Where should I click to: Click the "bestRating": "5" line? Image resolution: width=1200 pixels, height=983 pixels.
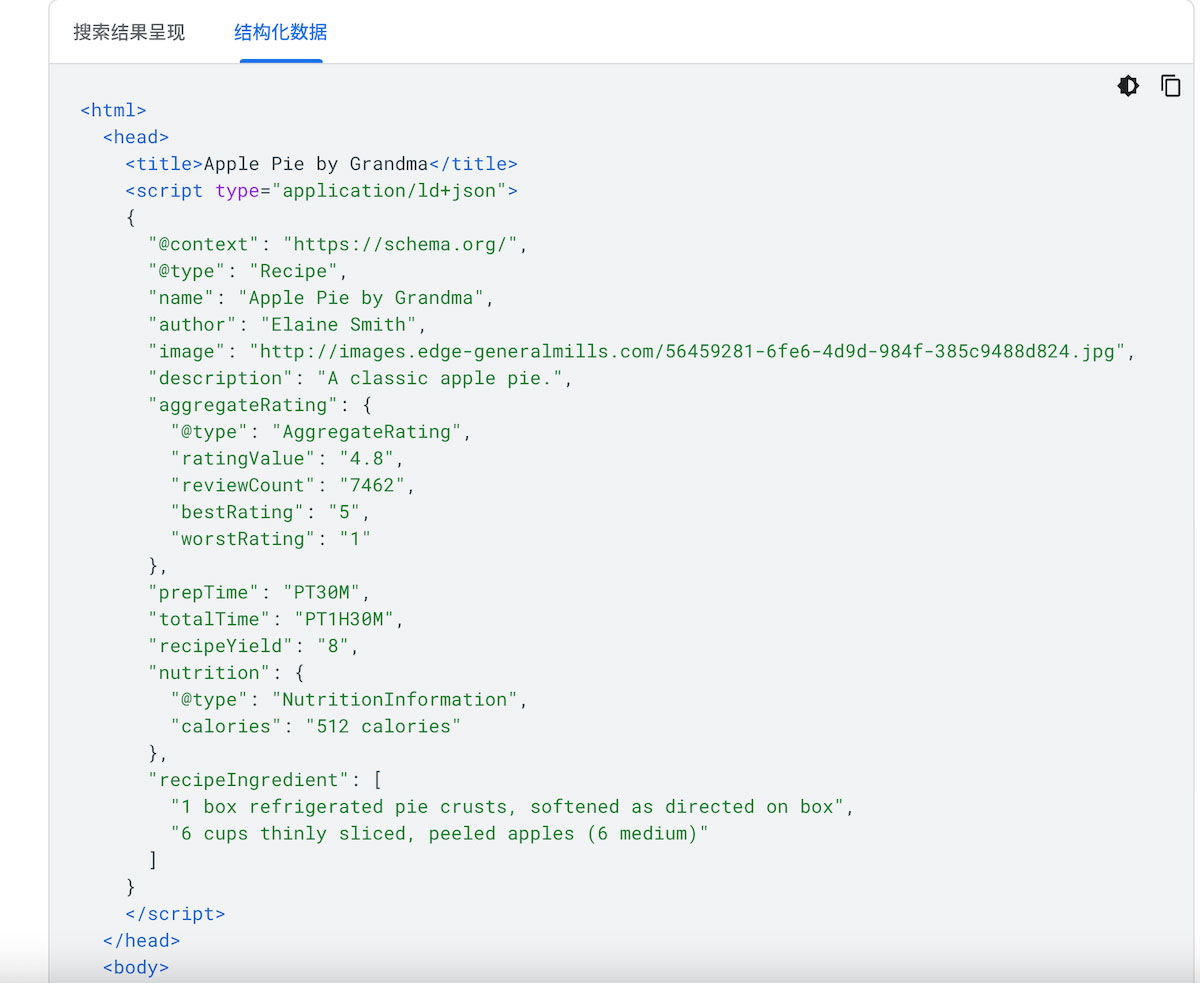point(271,512)
